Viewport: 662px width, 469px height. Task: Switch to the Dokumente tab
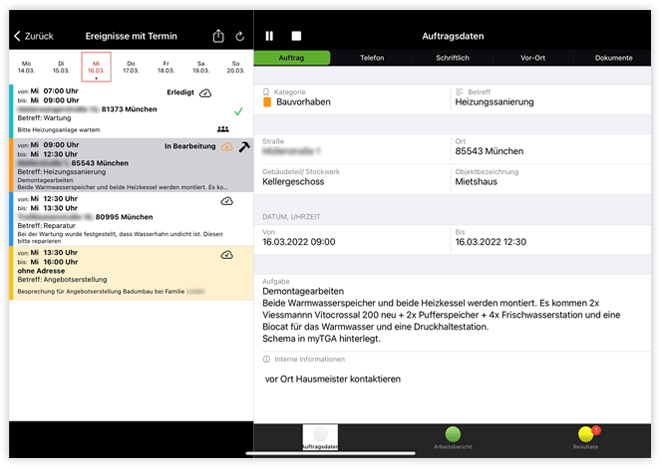pos(613,58)
